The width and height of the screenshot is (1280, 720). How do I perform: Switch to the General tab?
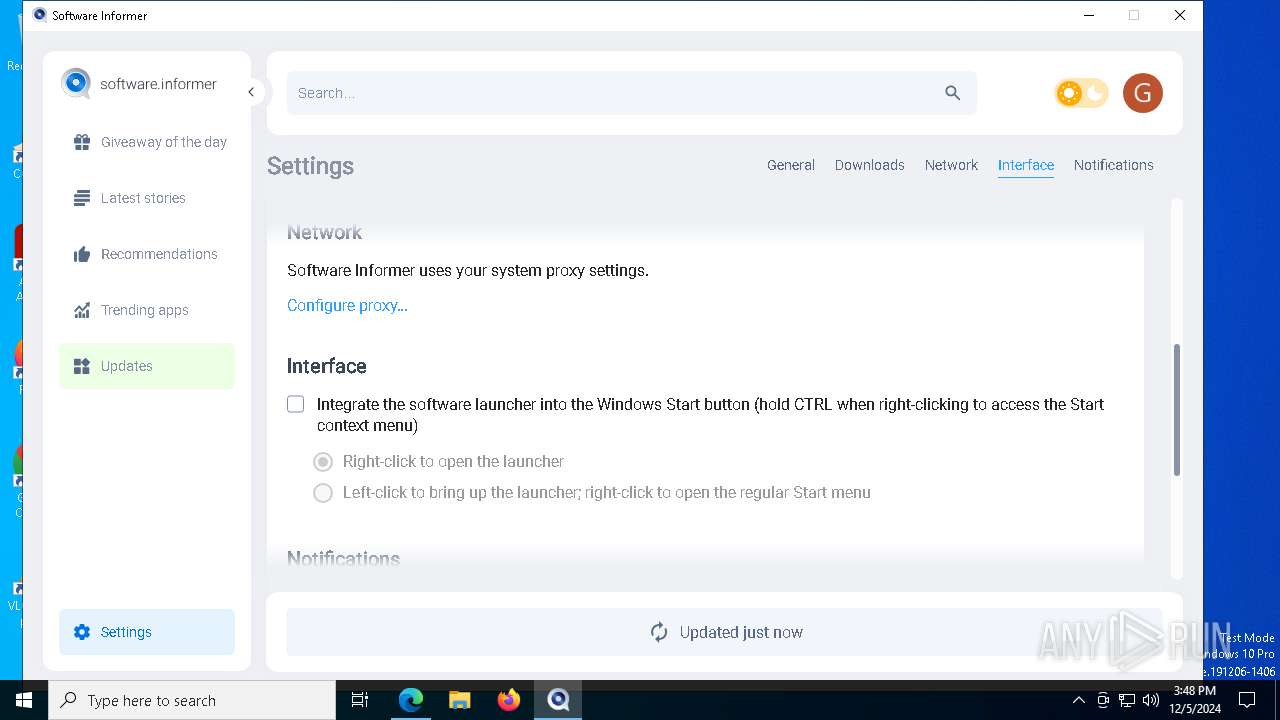pyautogui.click(x=791, y=165)
